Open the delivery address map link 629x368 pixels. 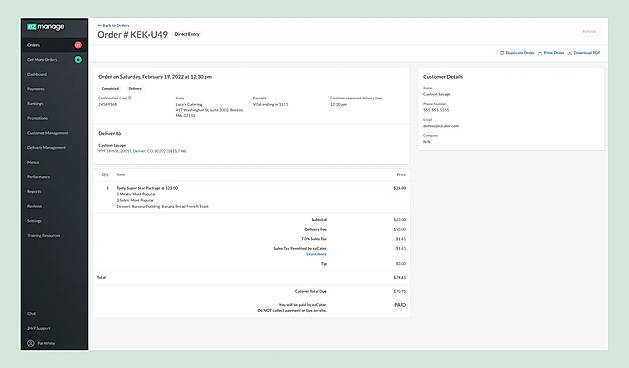coord(142,151)
